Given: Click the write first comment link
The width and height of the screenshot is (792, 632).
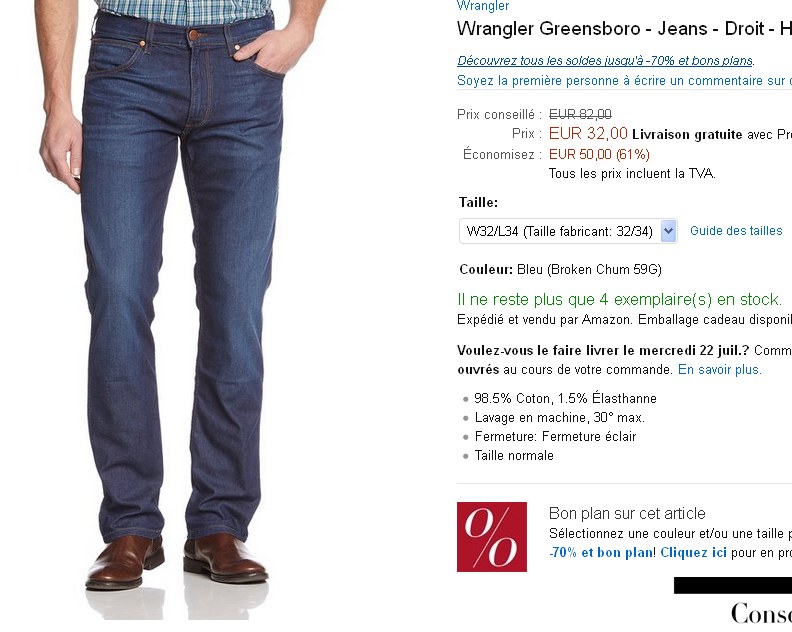Looking at the screenshot, I should (x=624, y=81).
